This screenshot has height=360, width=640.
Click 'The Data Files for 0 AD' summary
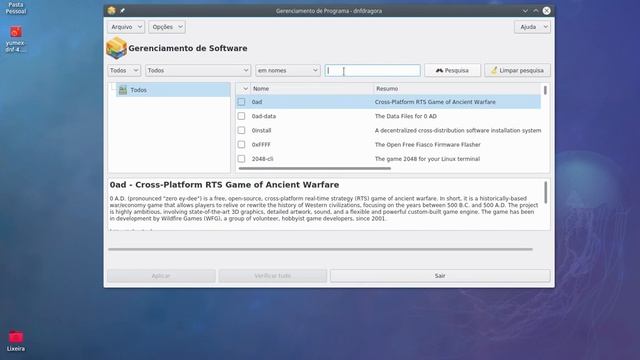pos(406,116)
